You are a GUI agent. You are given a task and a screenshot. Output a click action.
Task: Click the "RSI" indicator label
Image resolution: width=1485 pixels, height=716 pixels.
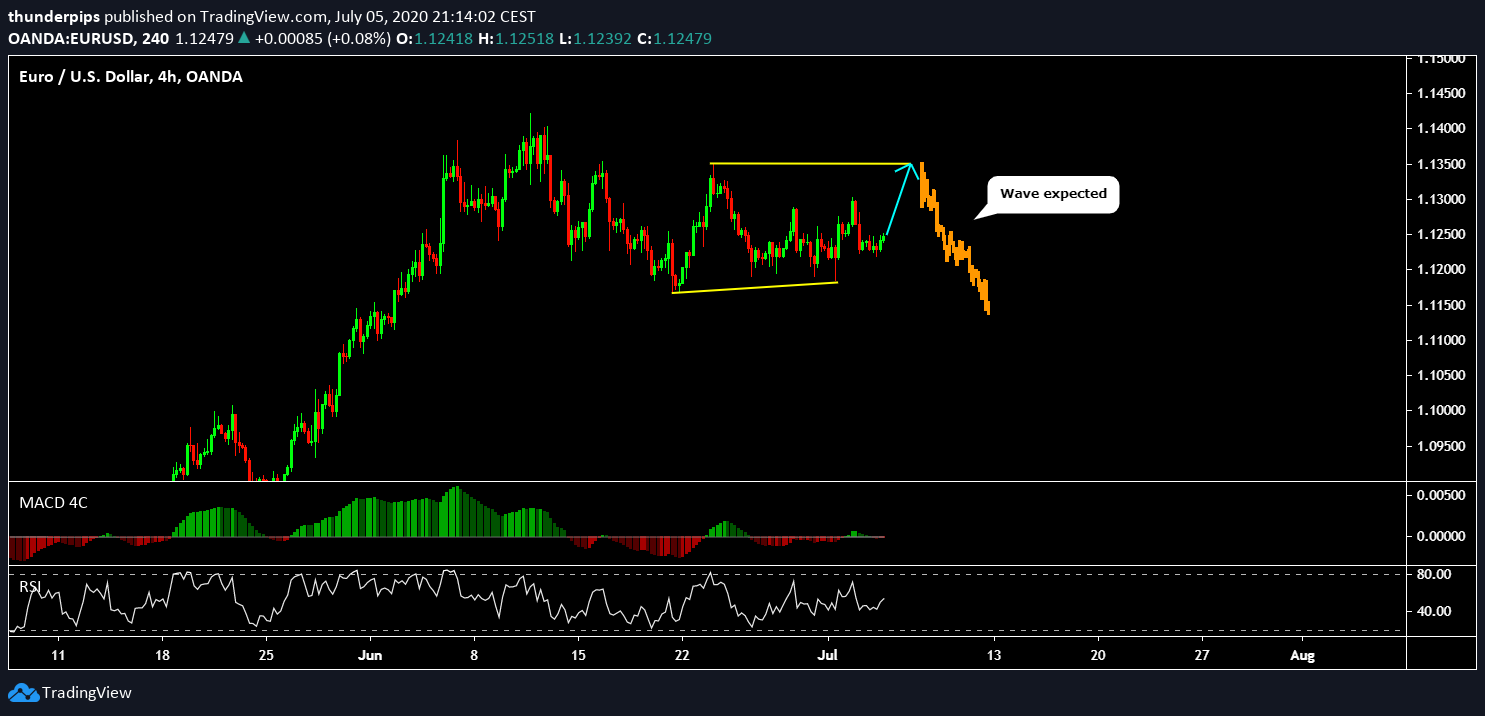point(31,586)
